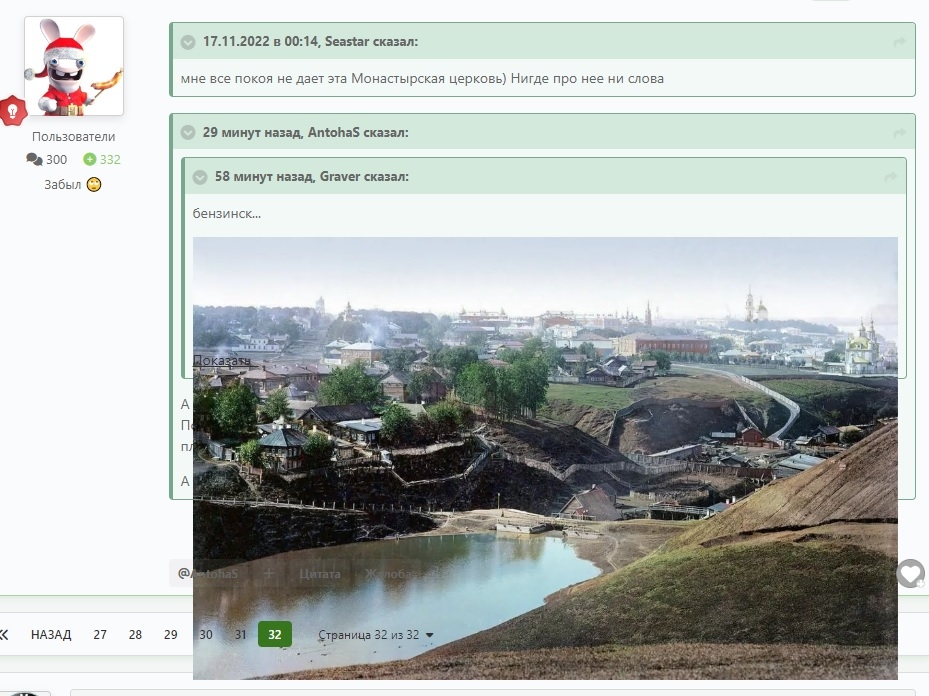Open green reputation plus icon
Image resolution: width=929 pixels, height=696 pixels.
pos(89,159)
